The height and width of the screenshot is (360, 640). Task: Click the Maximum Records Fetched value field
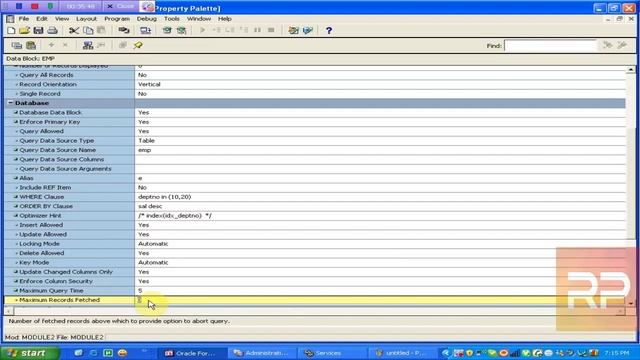pyautogui.click(x=380, y=300)
